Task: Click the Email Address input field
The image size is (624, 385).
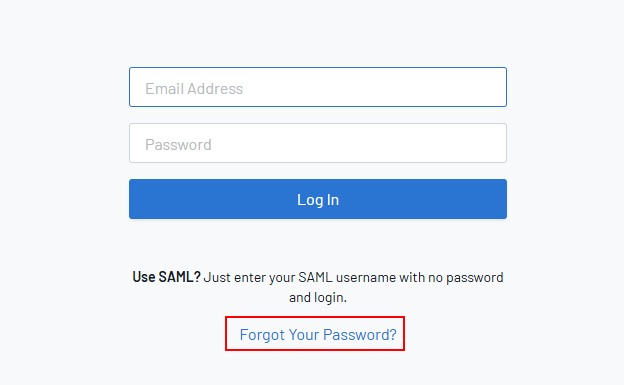Action: tap(318, 87)
